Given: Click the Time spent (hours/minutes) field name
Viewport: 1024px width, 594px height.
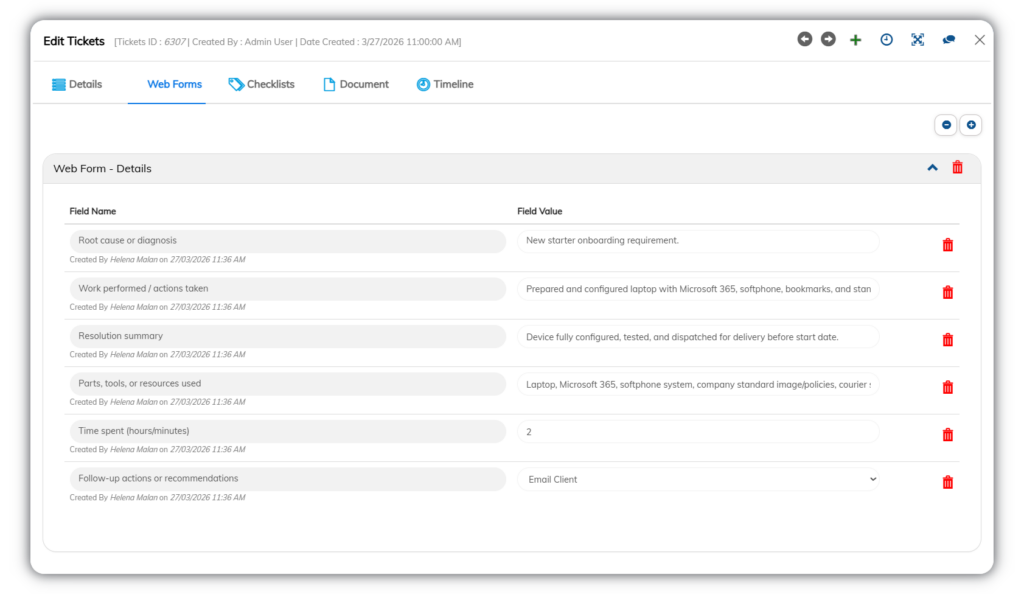Looking at the screenshot, I should (287, 431).
